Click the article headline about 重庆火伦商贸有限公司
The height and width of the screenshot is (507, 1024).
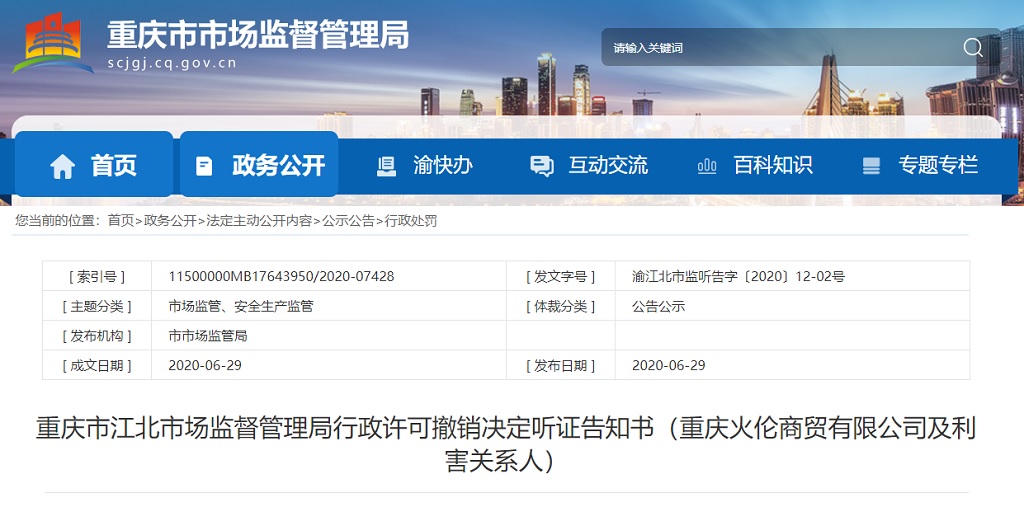506,446
